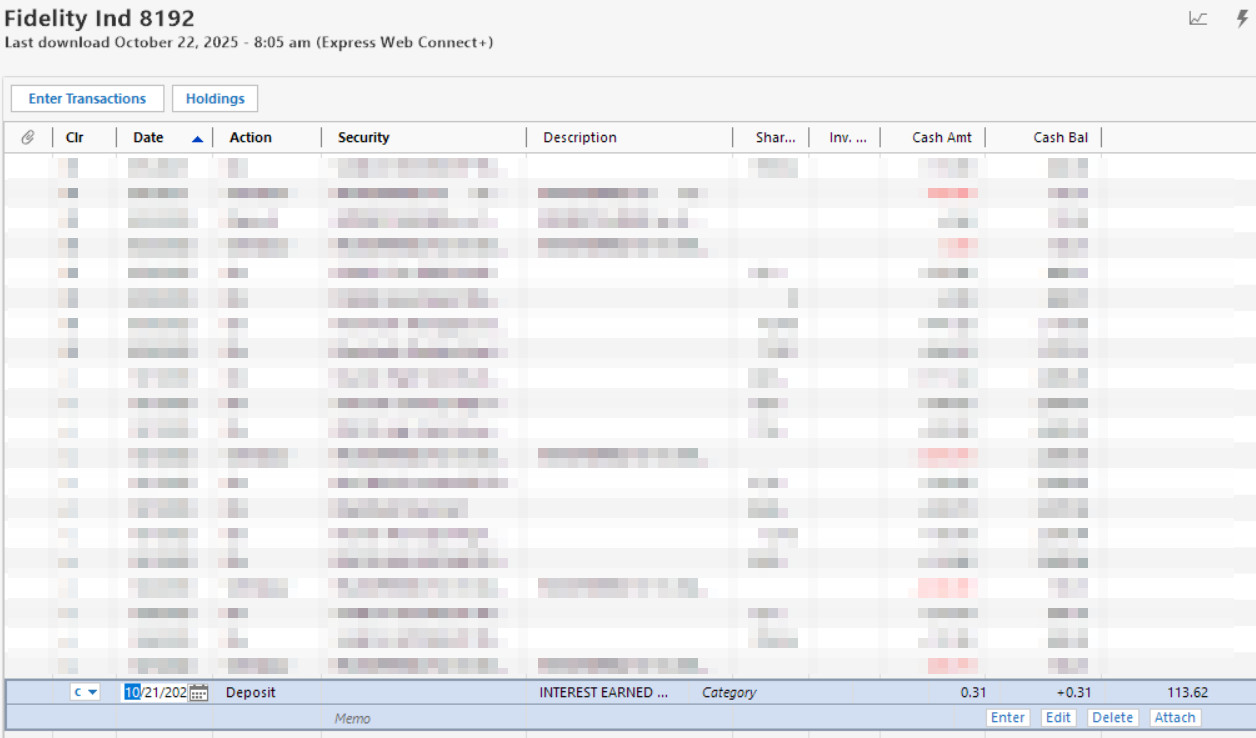Click the 113.62 cash balance value
Viewport: 1256px width, 738px height.
[x=1187, y=692]
